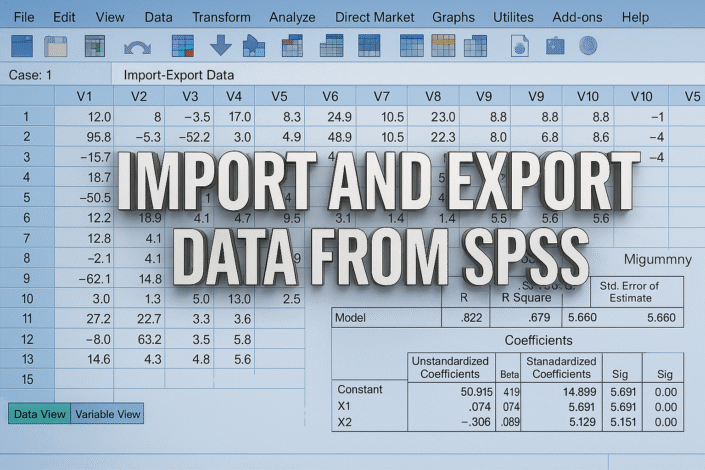The width and height of the screenshot is (705, 470).
Task: Click the round globe icon in toolbar
Action: [588, 45]
